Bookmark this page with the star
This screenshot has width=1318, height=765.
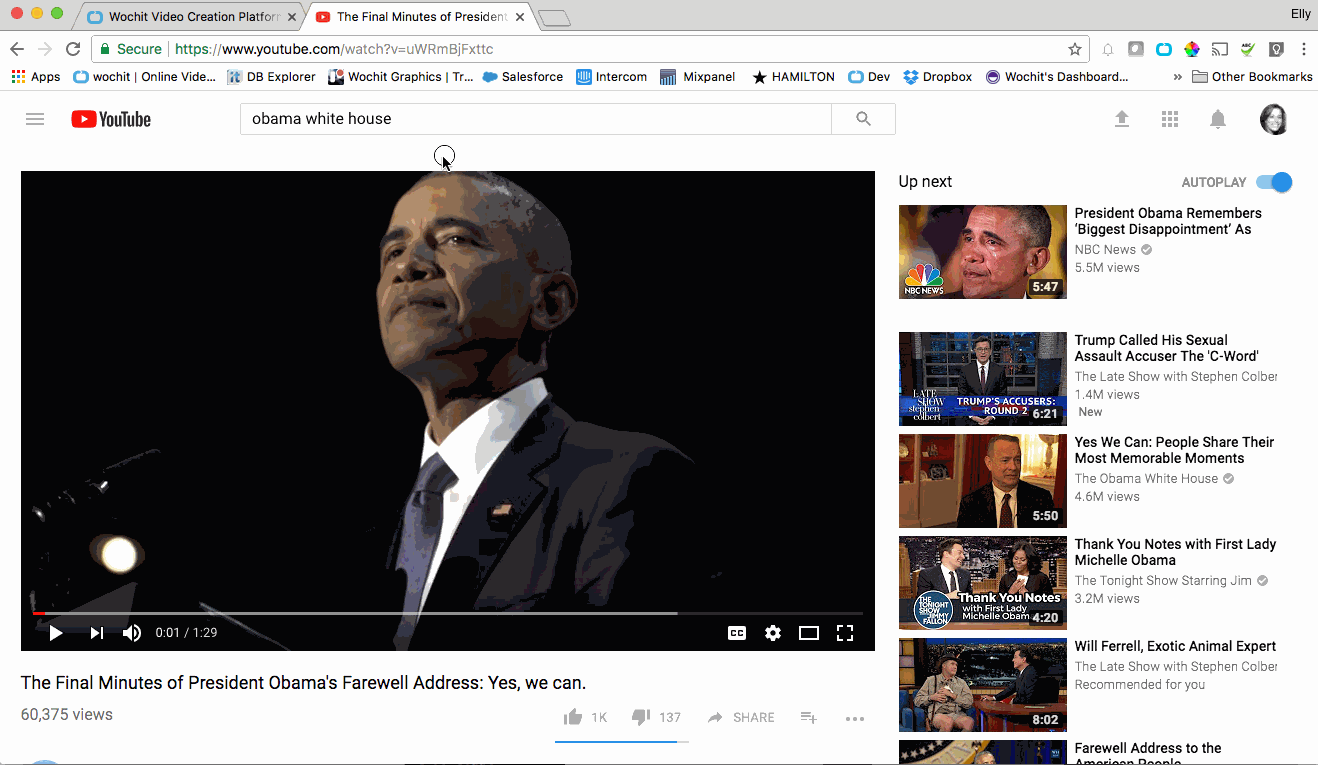tap(1075, 49)
